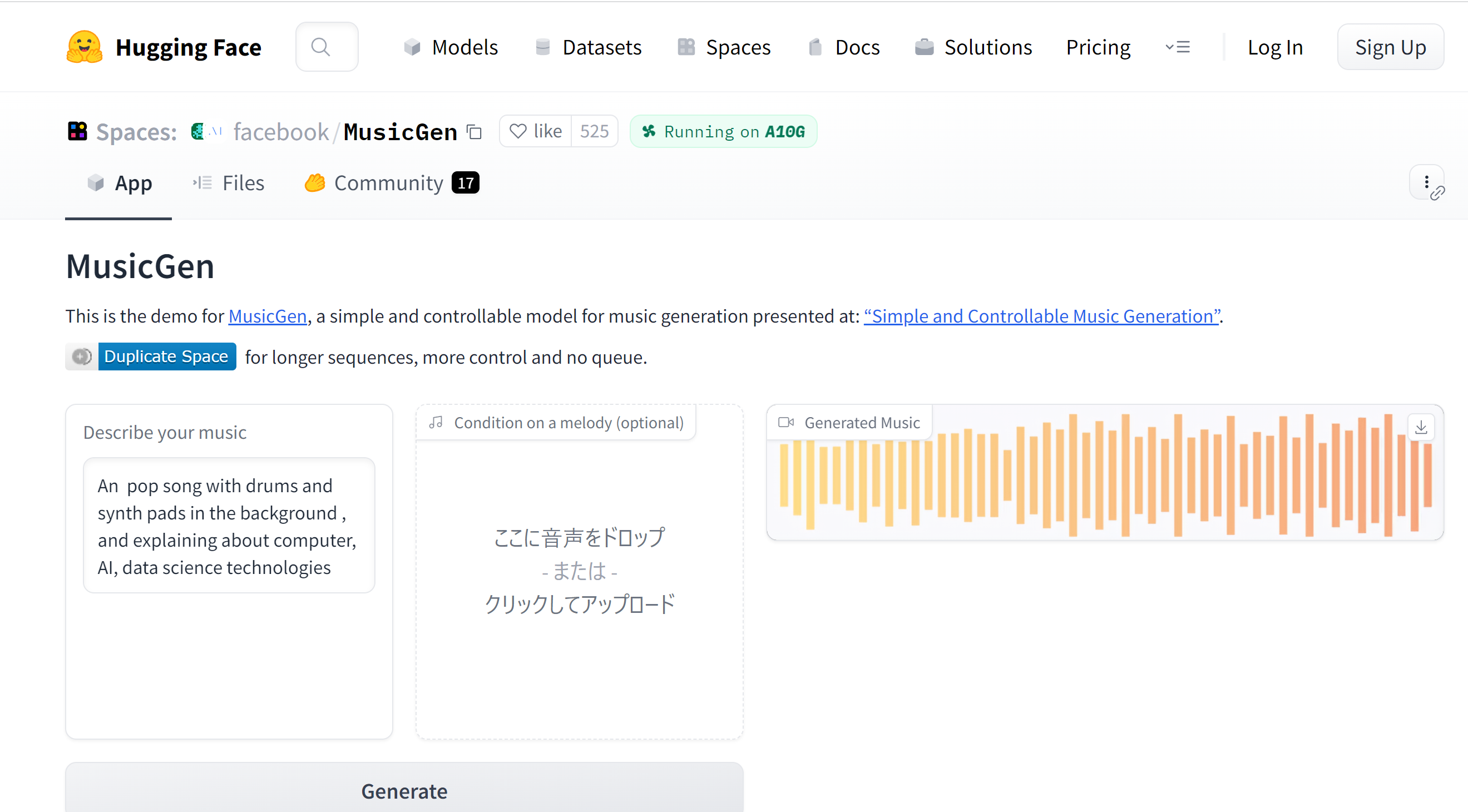The height and width of the screenshot is (812, 1468).
Task: Expand the additional navigation menu icon
Action: (x=1178, y=47)
